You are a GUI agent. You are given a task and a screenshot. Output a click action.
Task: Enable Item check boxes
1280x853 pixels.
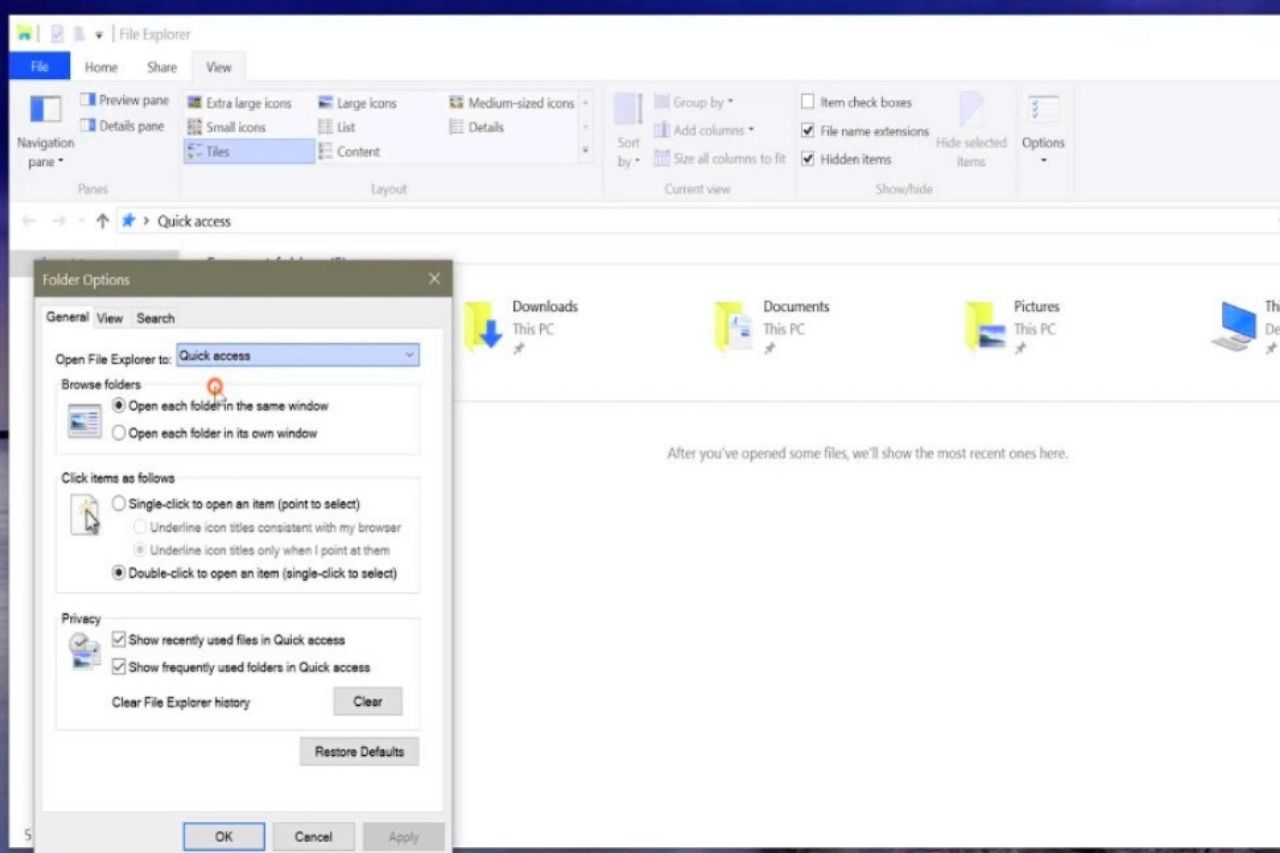pyautogui.click(x=808, y=102)
